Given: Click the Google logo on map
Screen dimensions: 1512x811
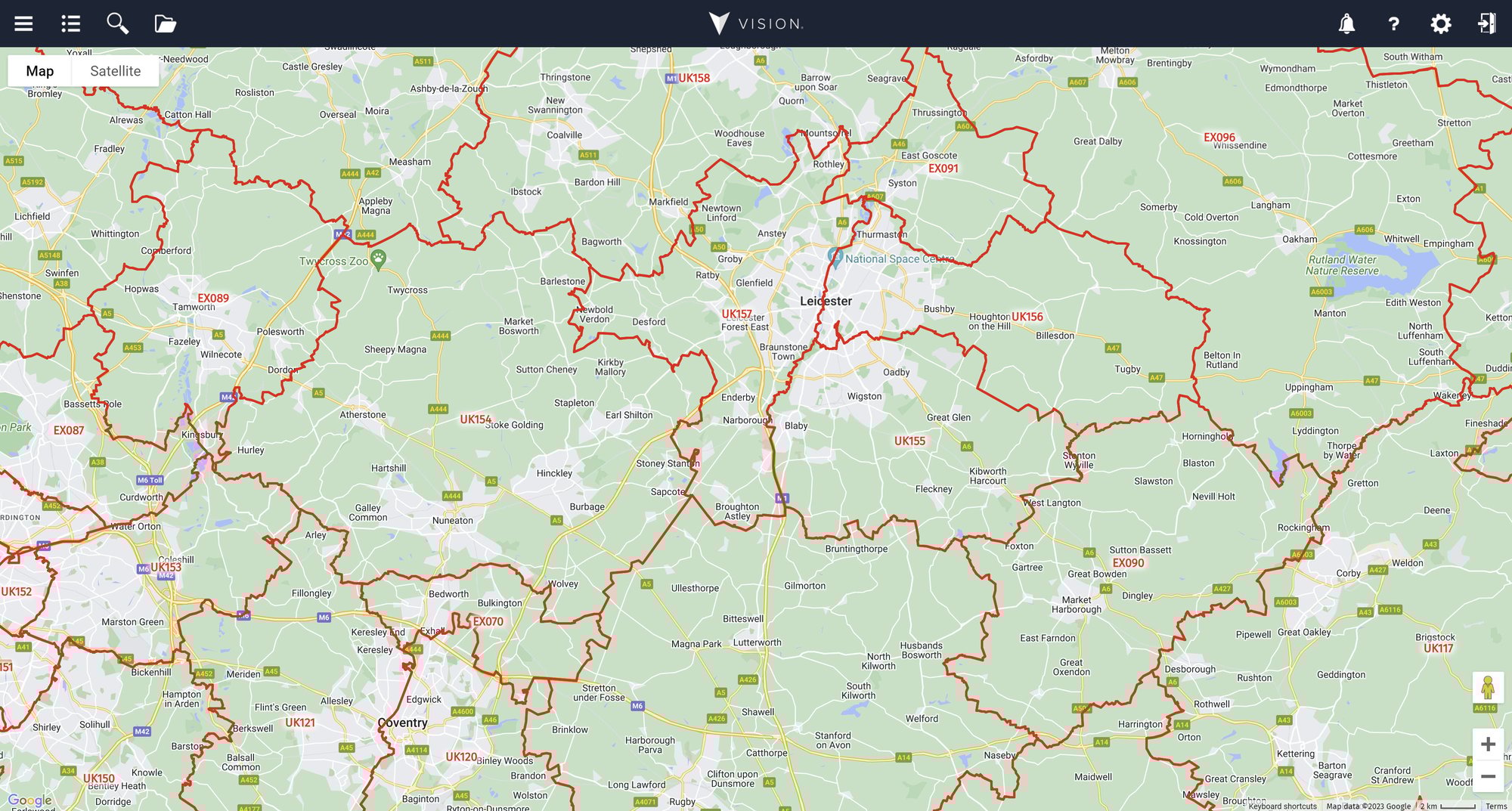Looking at the screenshot, I should pos(30,800).
